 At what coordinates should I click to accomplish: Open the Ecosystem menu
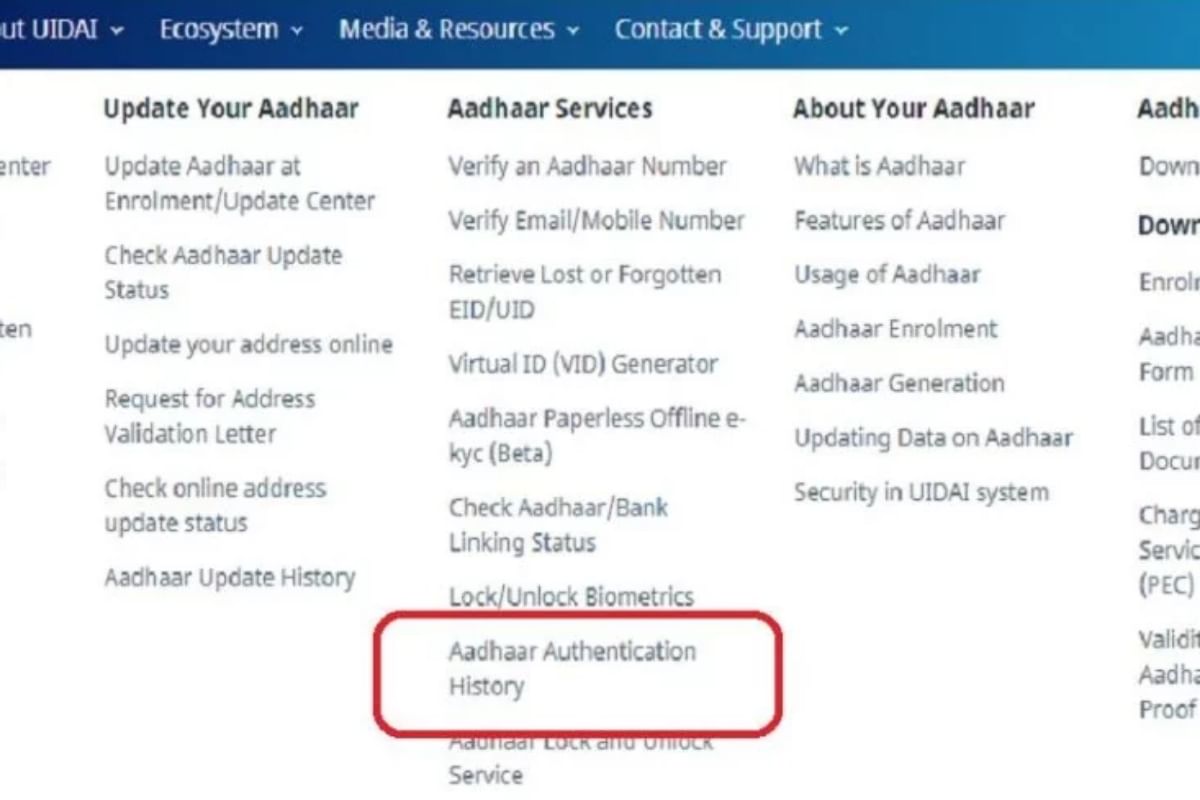(x=222, y=29)
